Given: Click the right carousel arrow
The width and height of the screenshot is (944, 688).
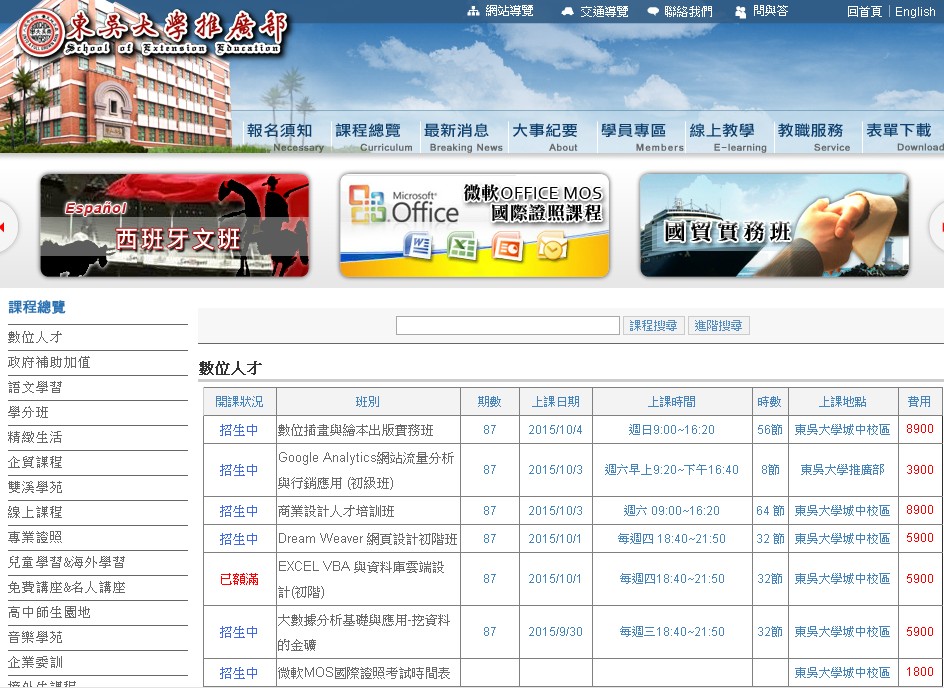Looking at the screenshot, I should 938,227.
